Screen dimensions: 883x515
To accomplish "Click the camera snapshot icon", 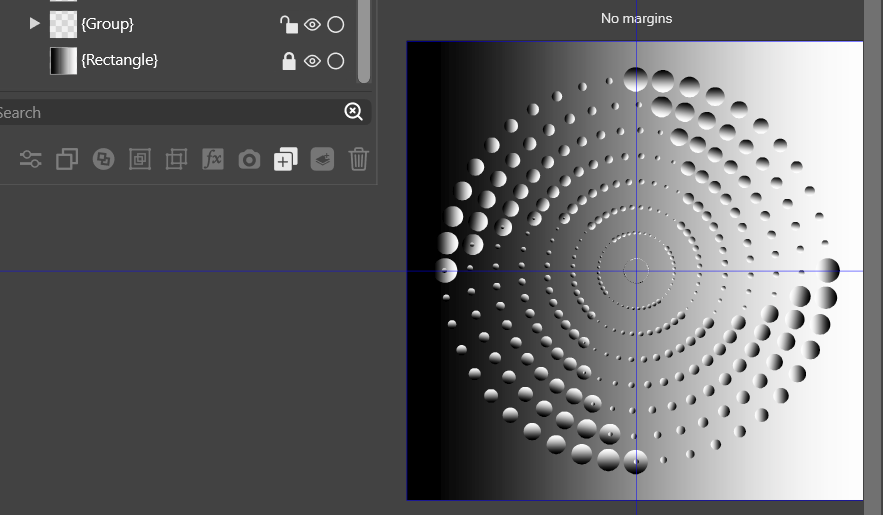I will pos(249,159).
